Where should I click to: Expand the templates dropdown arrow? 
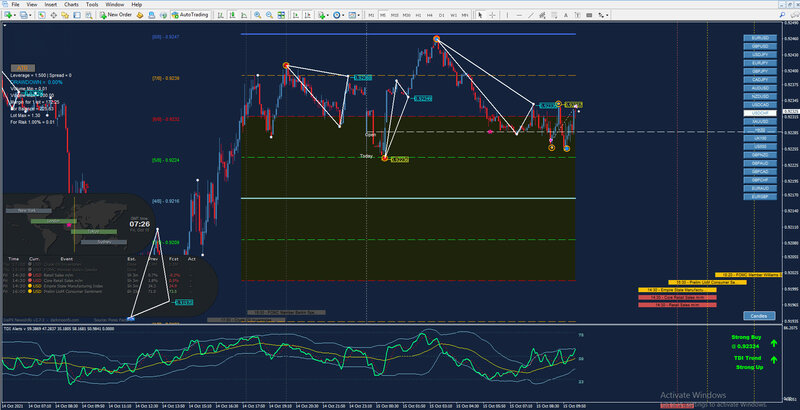click(359, 15)
